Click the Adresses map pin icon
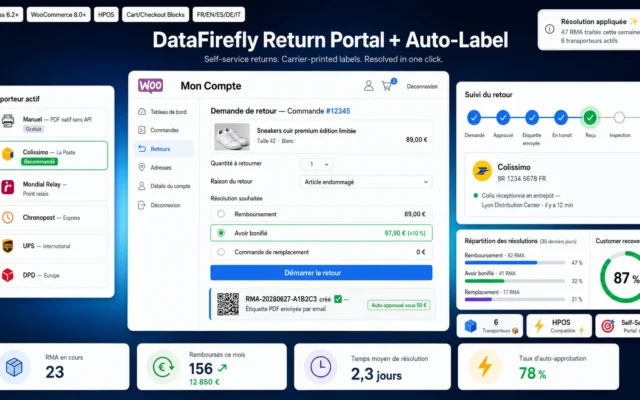This screenshot has width=640, height=400. coord(142,167)
